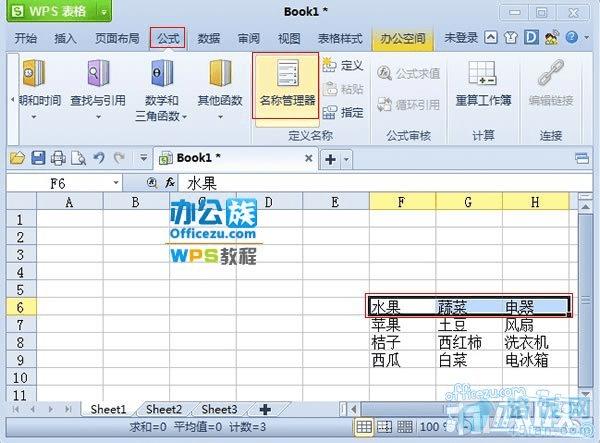Viewport: 600px width, 443px height.
Task: Switch to normal view in status bar
Action: coord(364,427)
